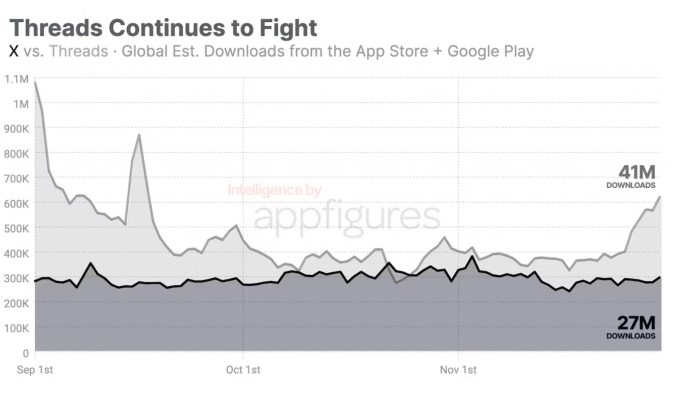The height and width of the screenshot is (400, 680).
Task: Click the "1.1M" y-axis label
Action: tap(16, 78)
